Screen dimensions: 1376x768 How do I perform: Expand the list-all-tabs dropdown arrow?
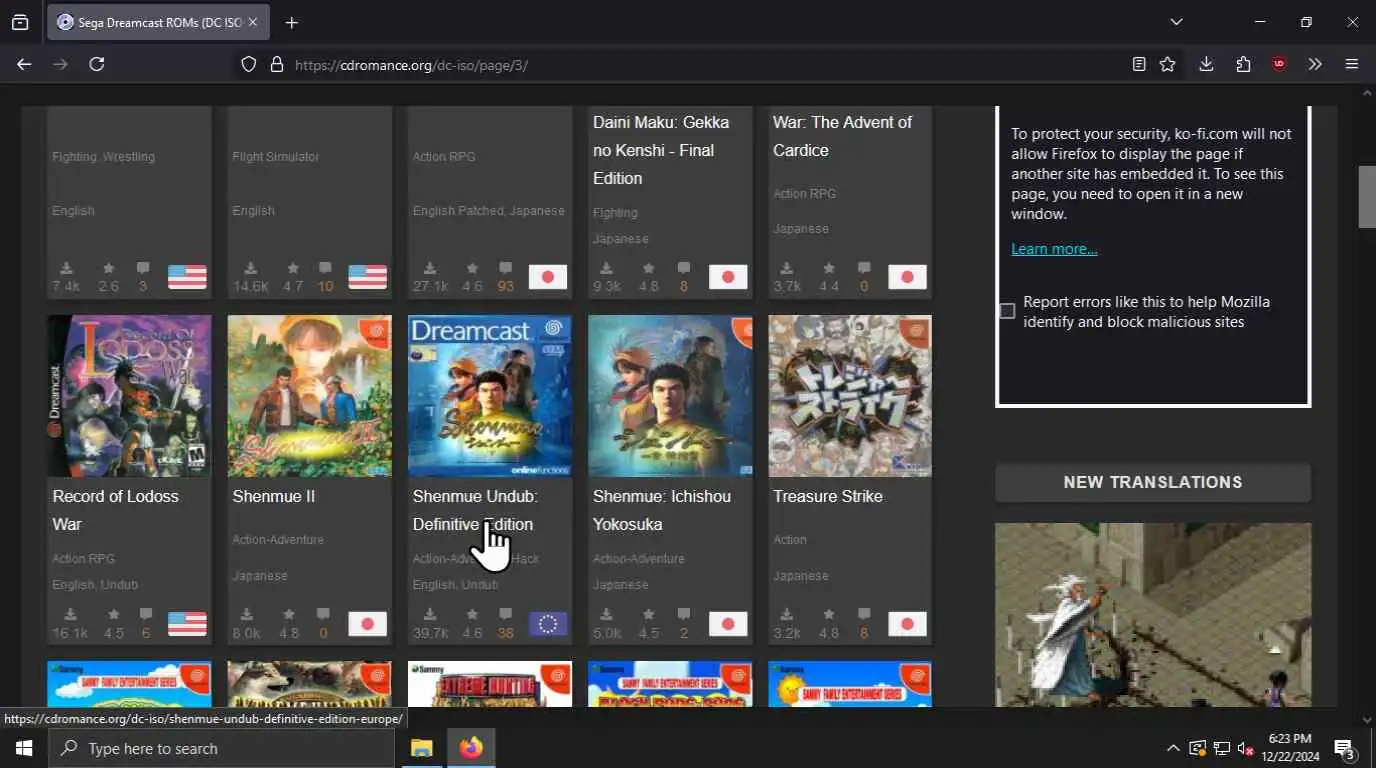(x=1176, y=22)
